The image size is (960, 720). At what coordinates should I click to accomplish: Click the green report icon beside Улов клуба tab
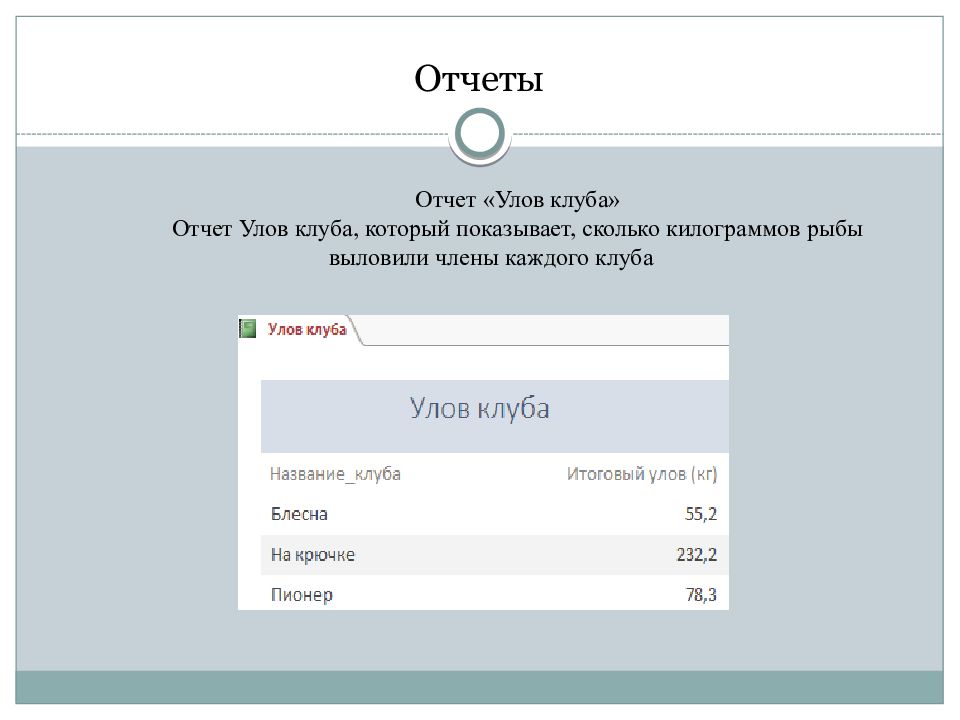tap(248, 329)
